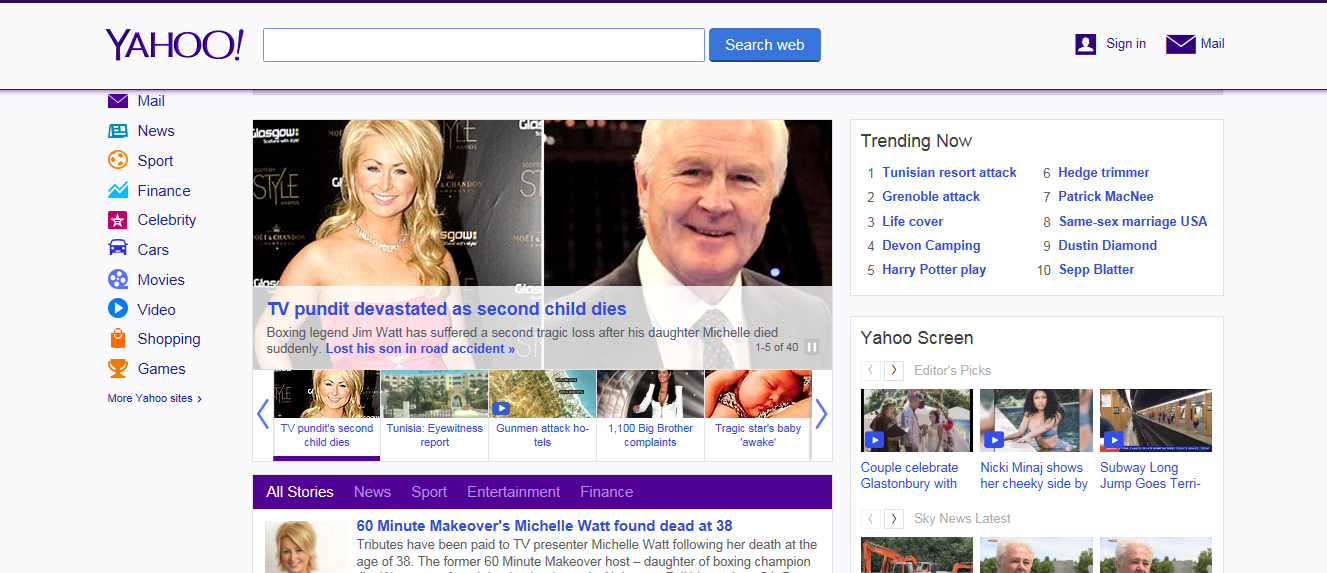The width and height of the screenshot is (1327, 573).
Task: Click the Video play icon in sidebar
Action: (118, 309)
